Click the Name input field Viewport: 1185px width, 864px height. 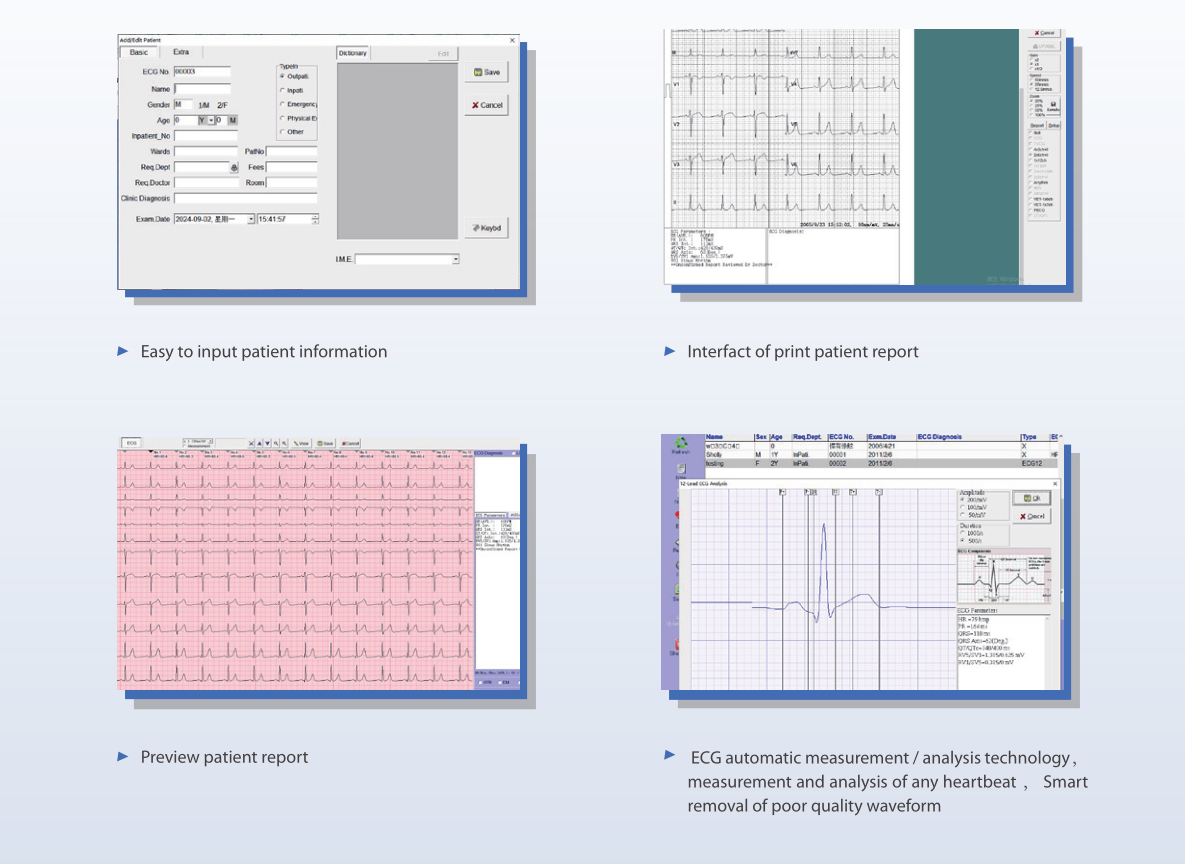[x=202, y=88]
